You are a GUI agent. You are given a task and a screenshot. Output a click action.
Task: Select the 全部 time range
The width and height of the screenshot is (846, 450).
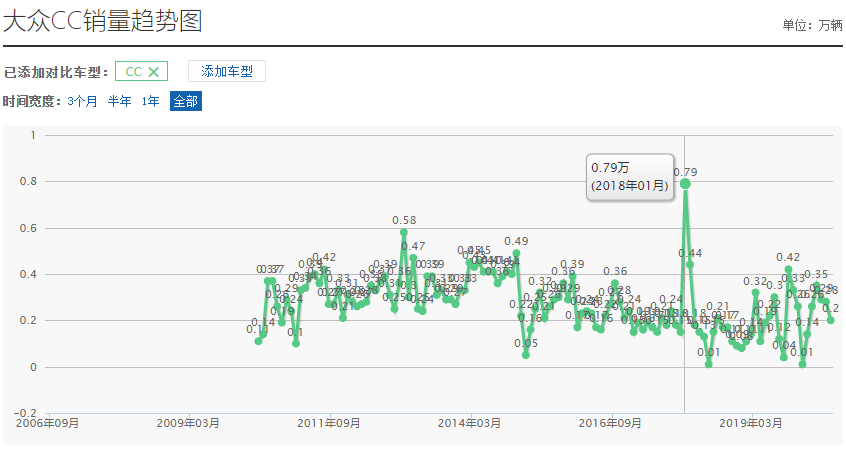click(x=185, y=102)
